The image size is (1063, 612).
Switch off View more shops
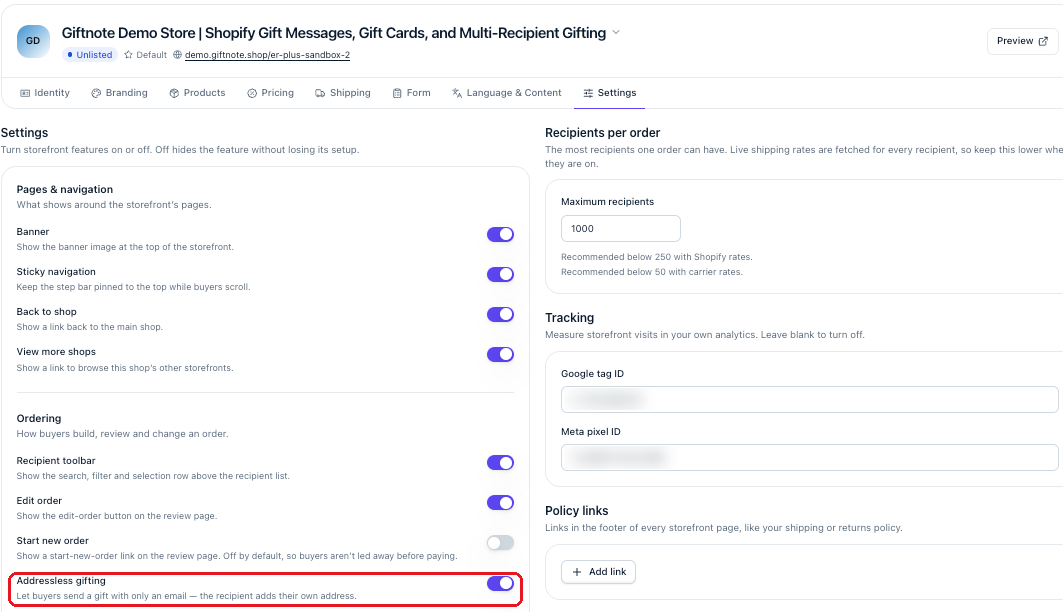pos(500,354)
